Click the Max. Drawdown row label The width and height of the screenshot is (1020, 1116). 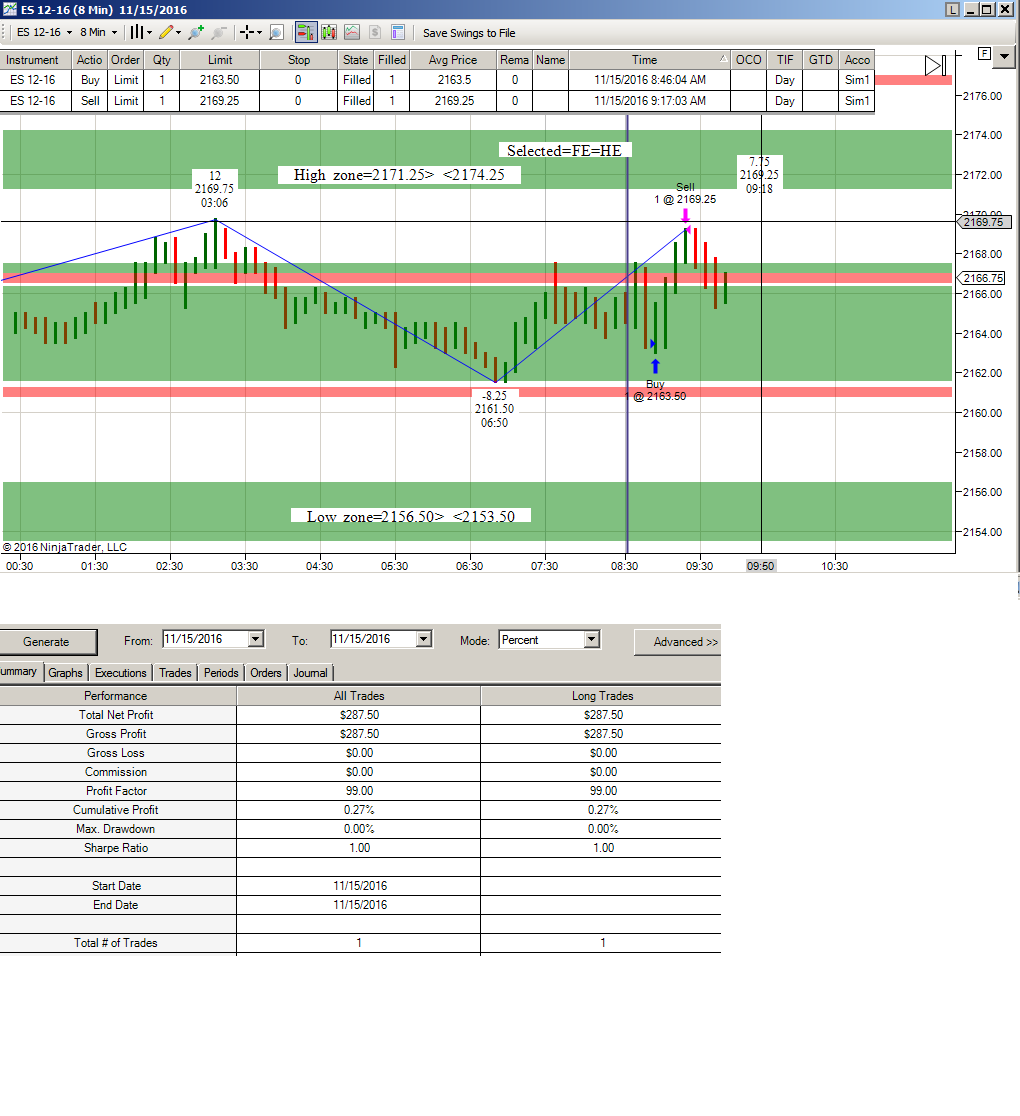point(116,829)
